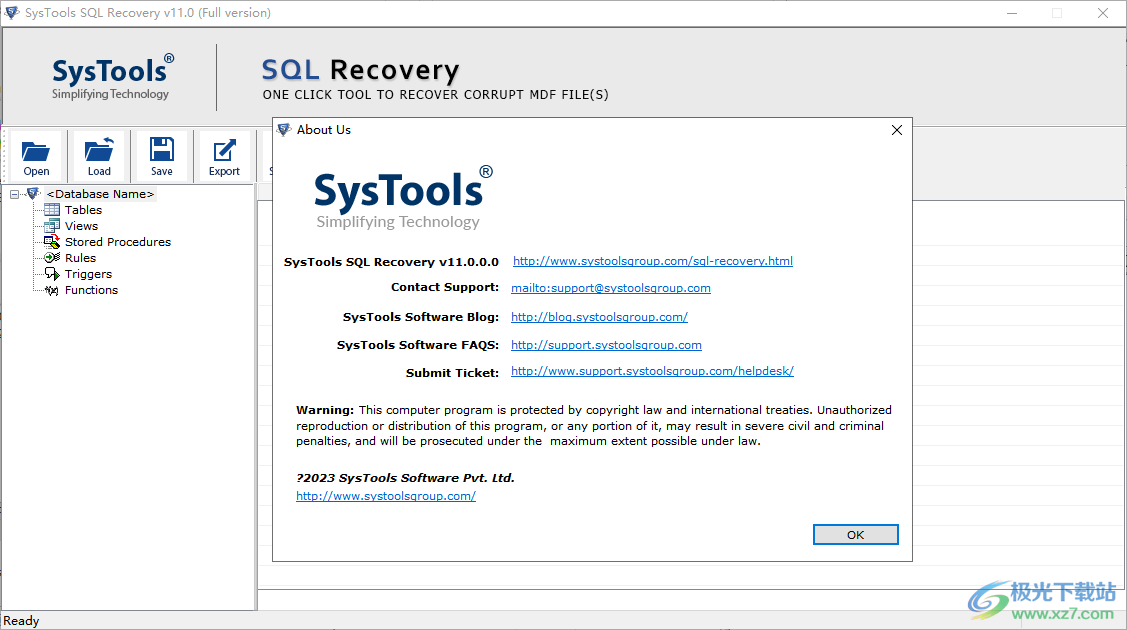Viewport: 1127px width, 630px height.
Task: Select the <Database Name> tree label
Action: point(101,194)
